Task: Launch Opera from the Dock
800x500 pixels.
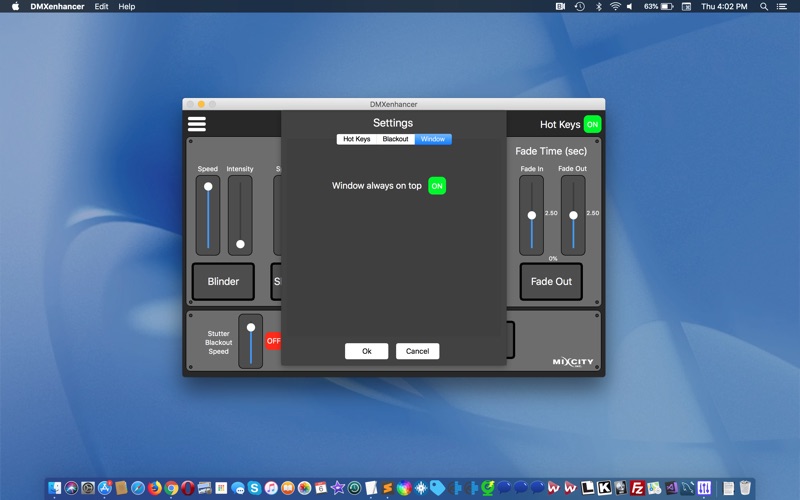Action: point(188,488)
